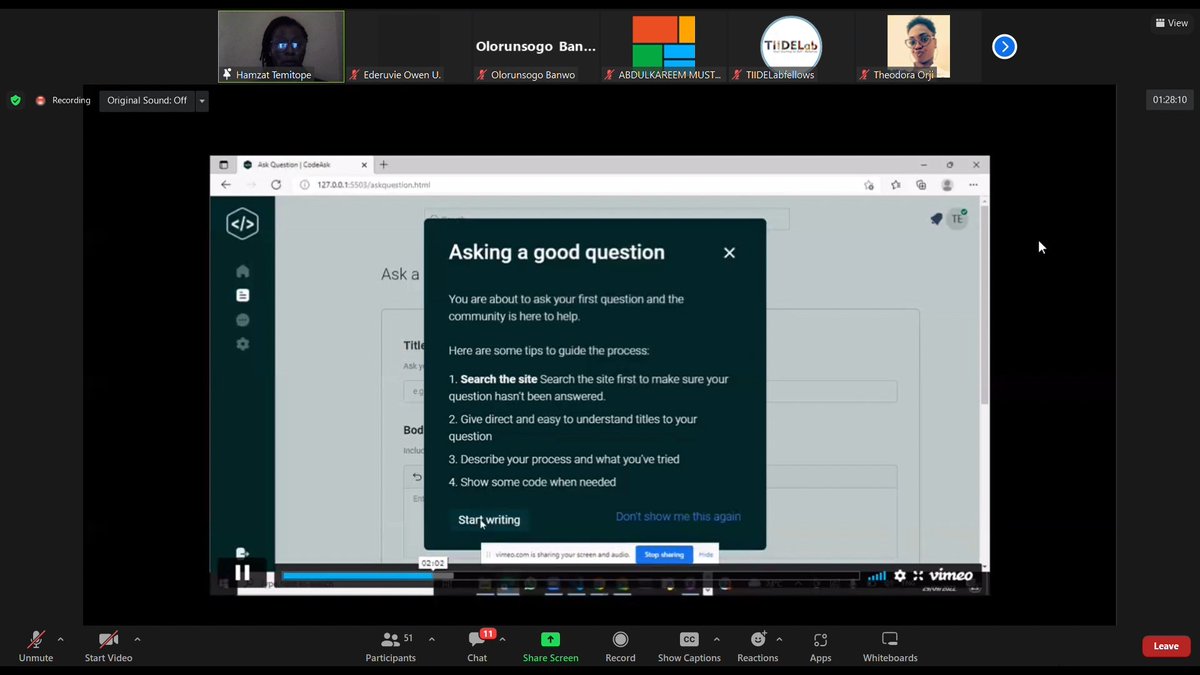Toggle Show Captions in Zoom

(x=689, y=645)
